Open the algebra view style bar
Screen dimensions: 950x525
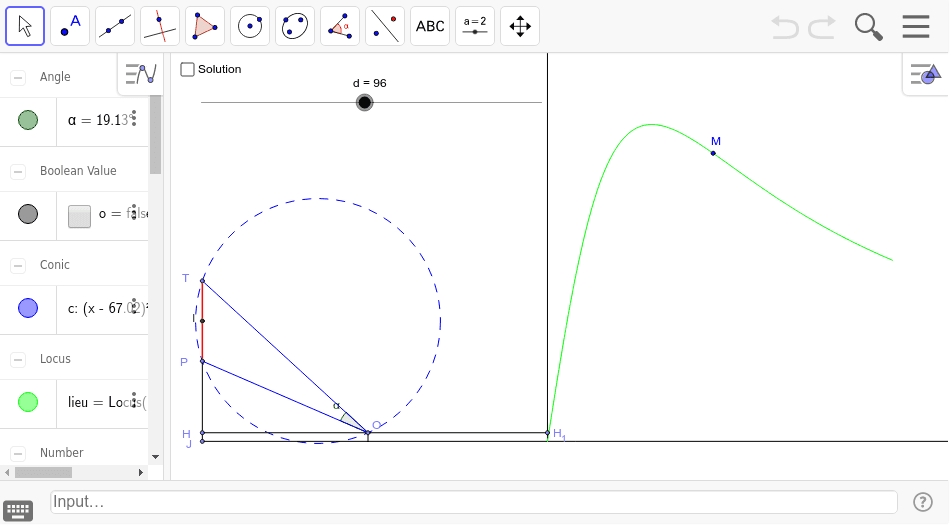pyautogui.click(x=141, y=74)
